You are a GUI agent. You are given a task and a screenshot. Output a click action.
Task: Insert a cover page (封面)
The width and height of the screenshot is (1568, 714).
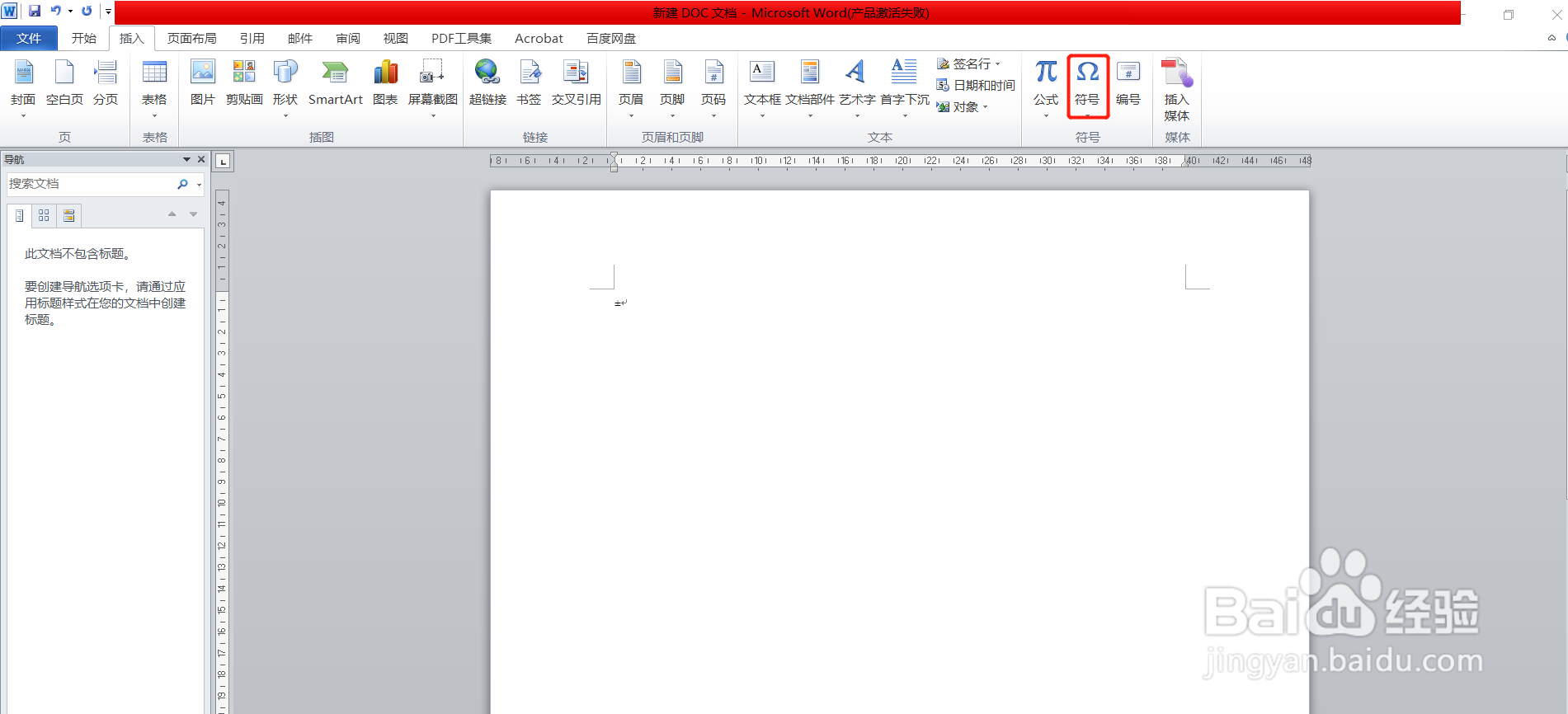coord(23,87)
